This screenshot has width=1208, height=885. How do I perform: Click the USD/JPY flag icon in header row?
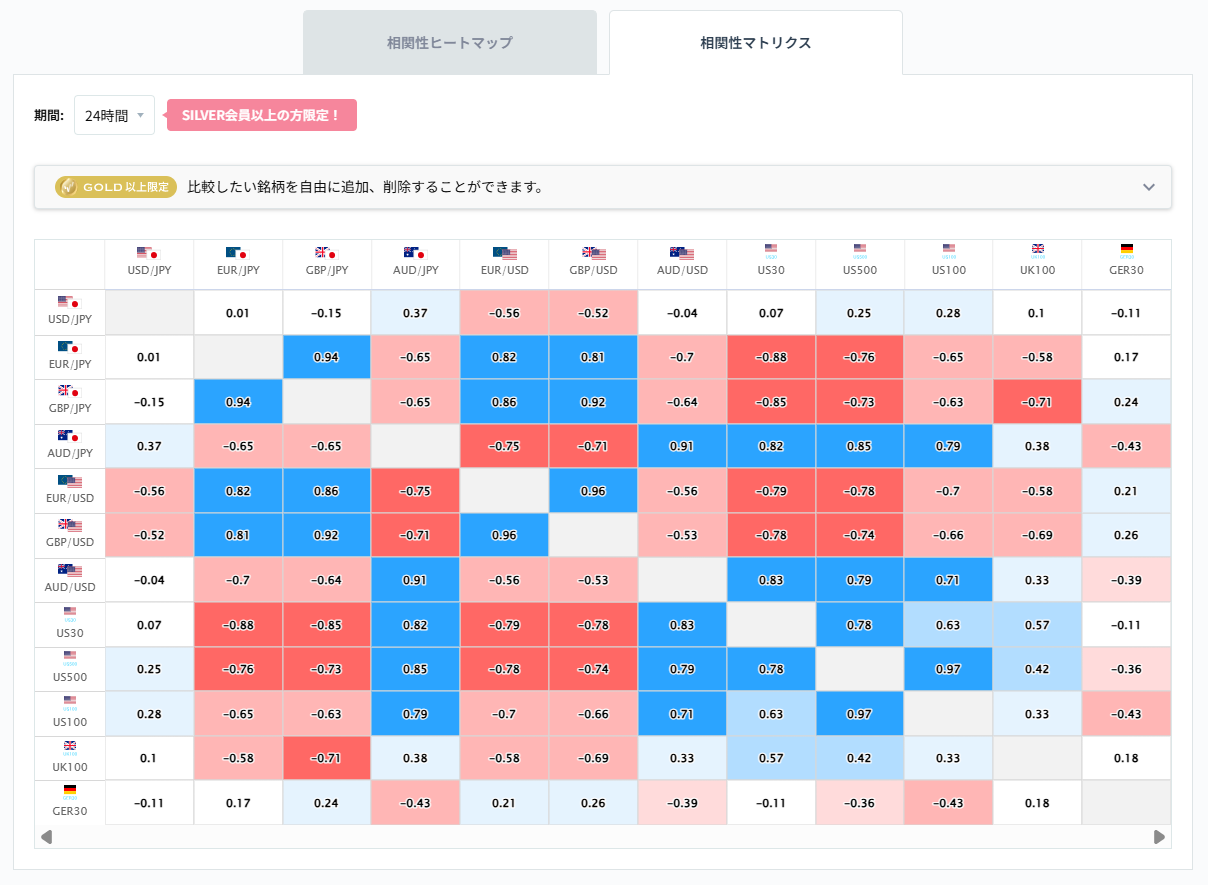point(148,254)
